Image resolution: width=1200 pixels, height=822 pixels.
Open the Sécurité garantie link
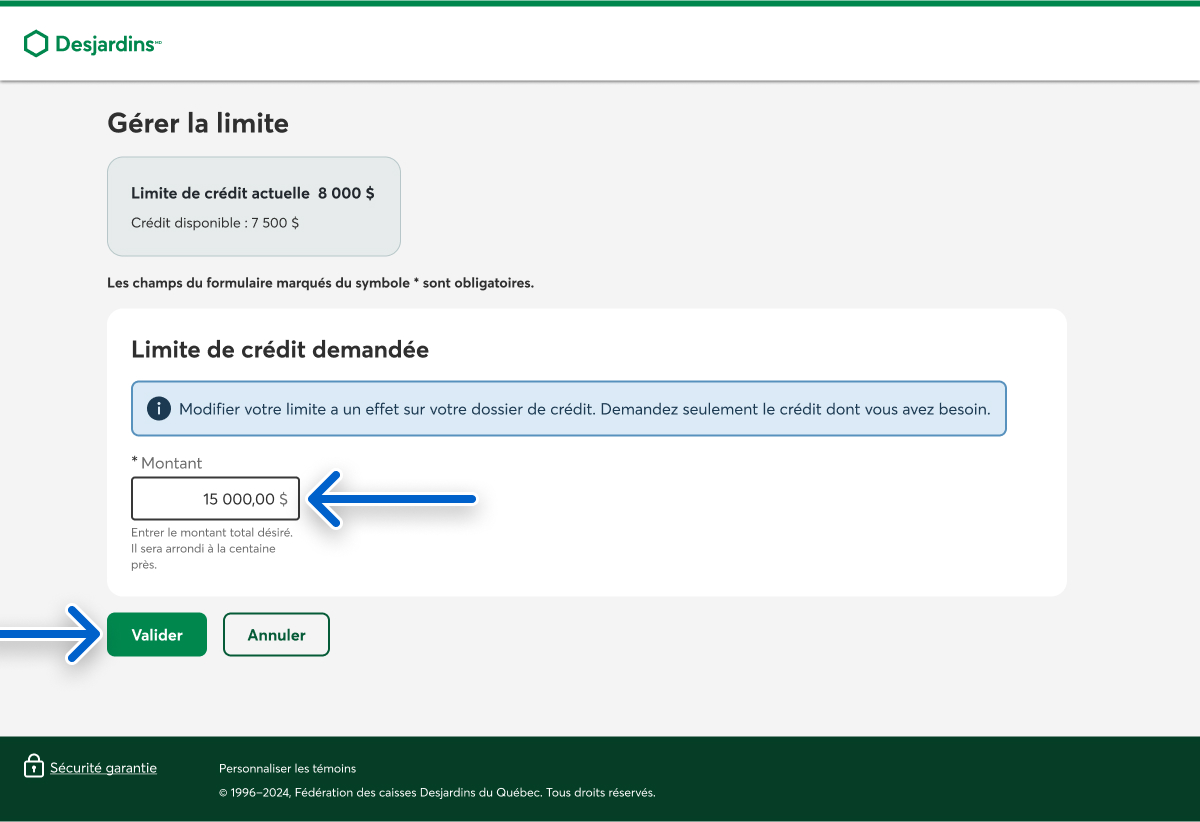[103, 768]
